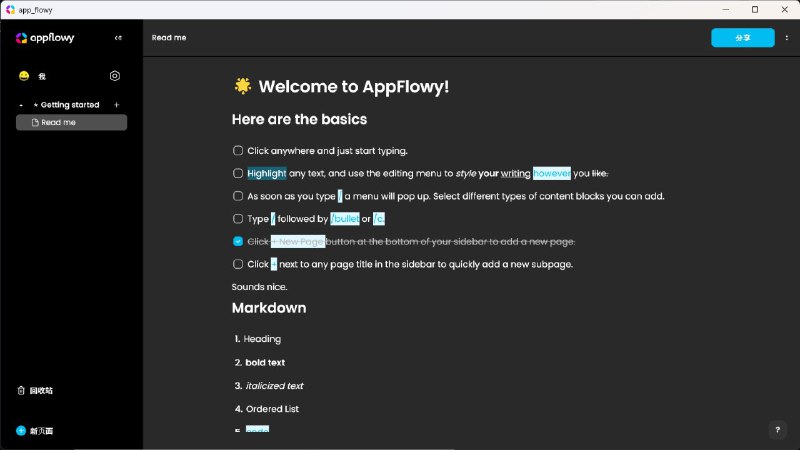The height and width of the screenshot is (450, 800).
Task: Maximize the app_flowy window
Action: click(x=755, y=10)
